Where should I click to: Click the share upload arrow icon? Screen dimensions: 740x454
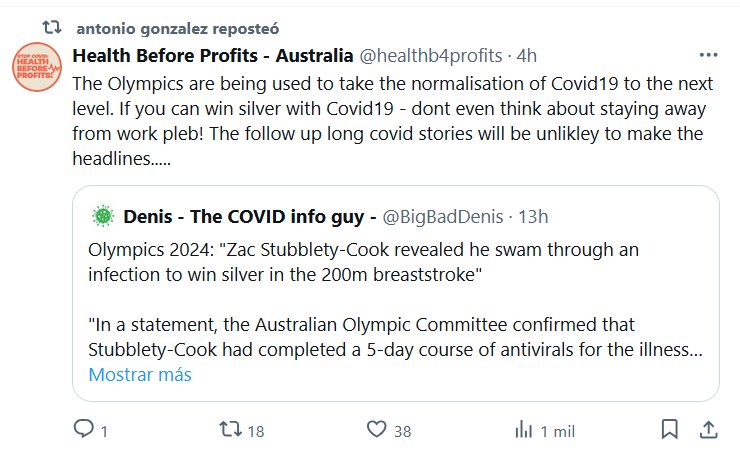click(708, 430)
